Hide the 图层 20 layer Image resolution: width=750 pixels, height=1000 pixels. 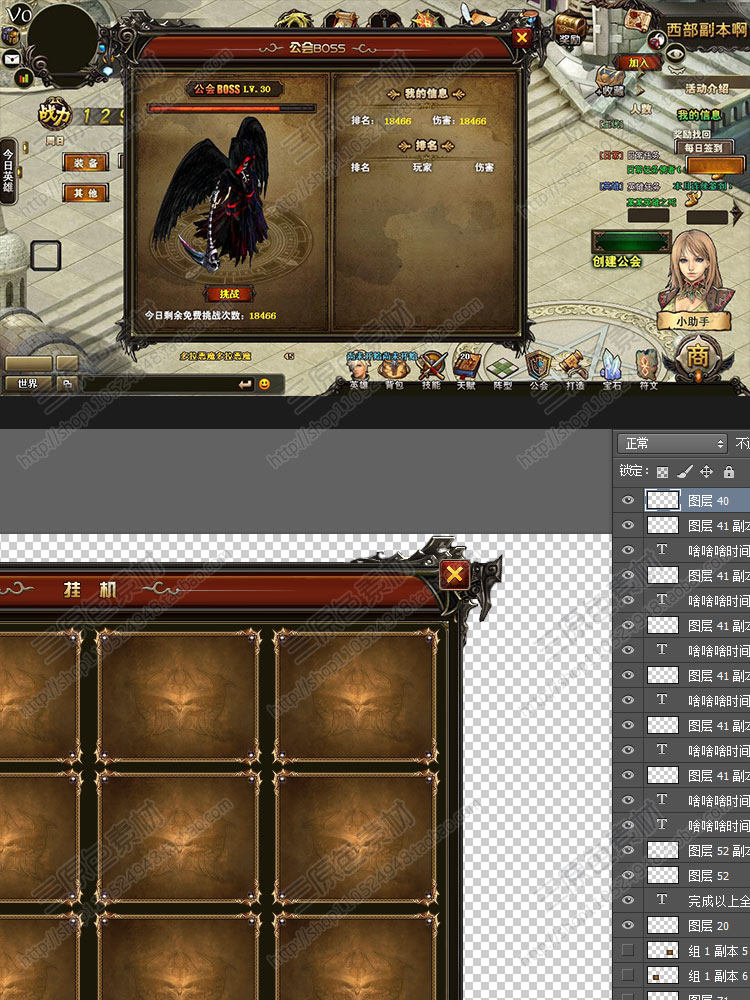[x=628, y=925]
